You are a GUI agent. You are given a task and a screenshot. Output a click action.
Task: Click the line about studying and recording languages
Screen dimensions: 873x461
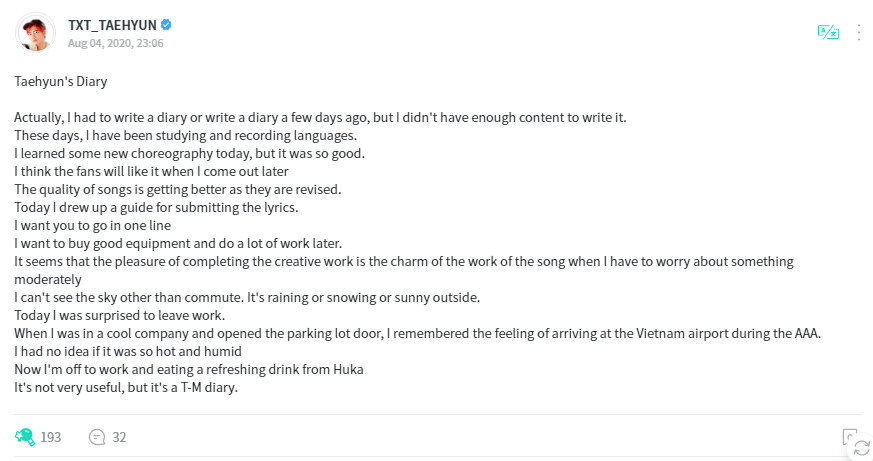(x=185, y=135)
